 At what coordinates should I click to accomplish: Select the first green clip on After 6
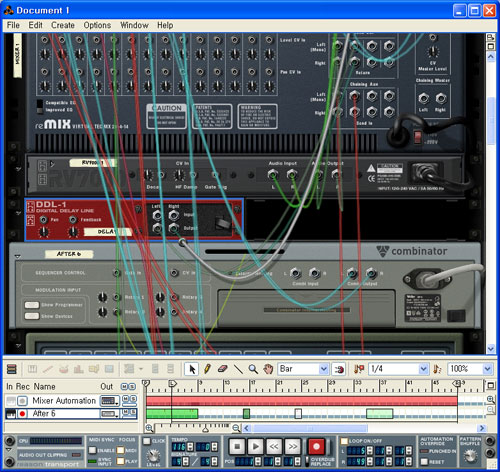(172, 414)
